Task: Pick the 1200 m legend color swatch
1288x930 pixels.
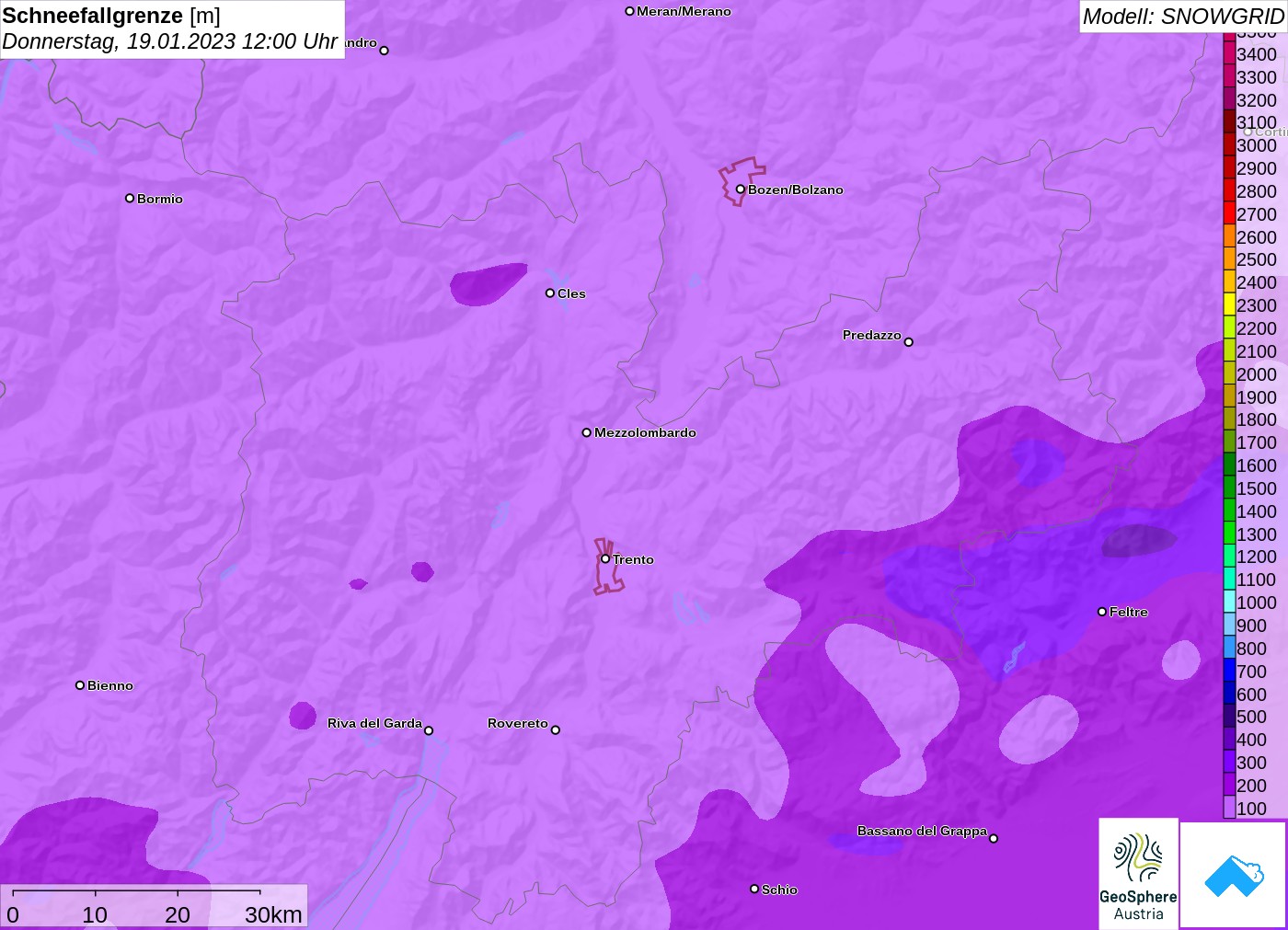Action: coord(1229,557)
